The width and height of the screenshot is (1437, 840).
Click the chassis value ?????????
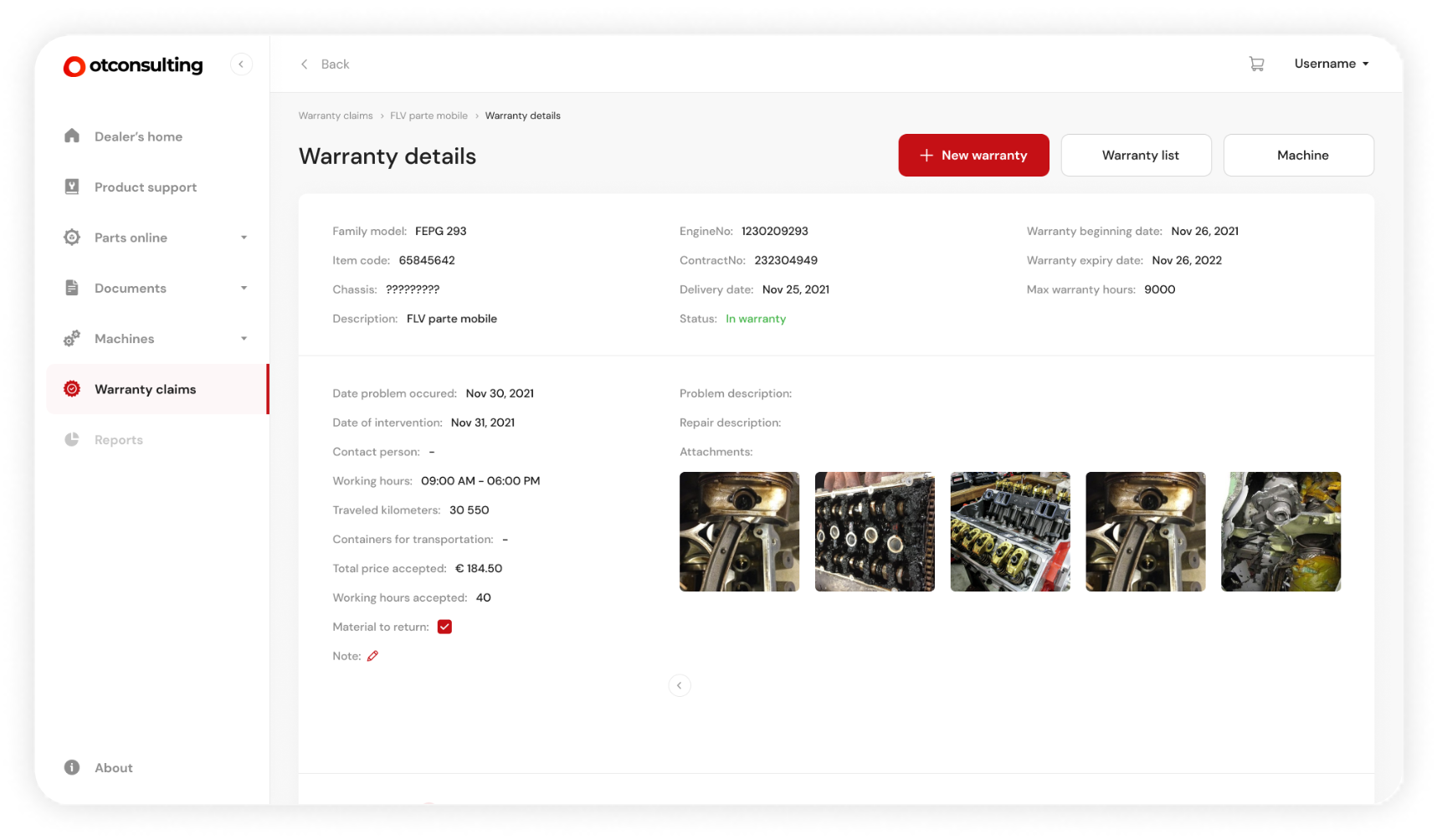[413, 289]
